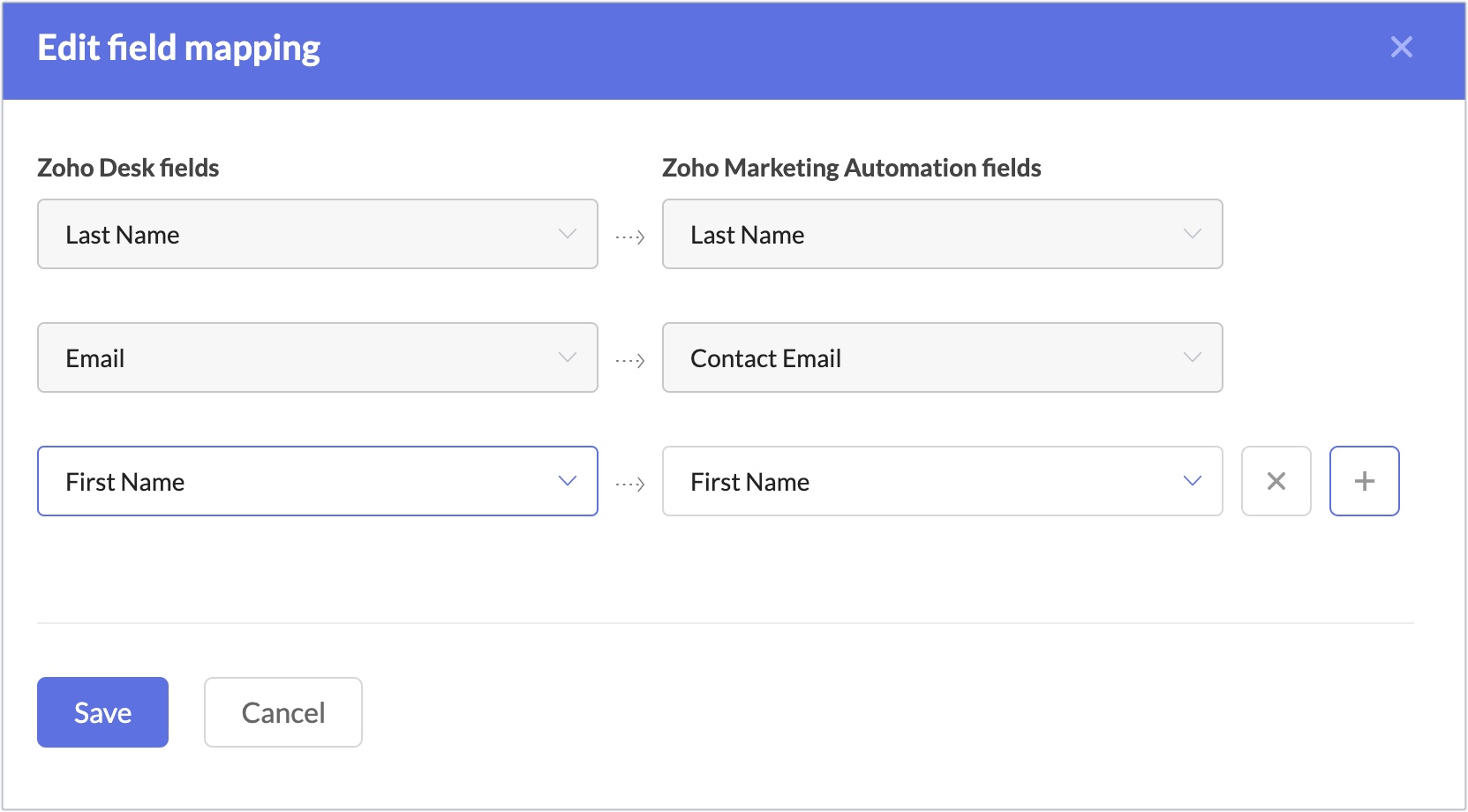Click the Zoho Marketing Automation fields heading
The height and width of the screenshot is (812, 1468).
(x=852, y=168)
